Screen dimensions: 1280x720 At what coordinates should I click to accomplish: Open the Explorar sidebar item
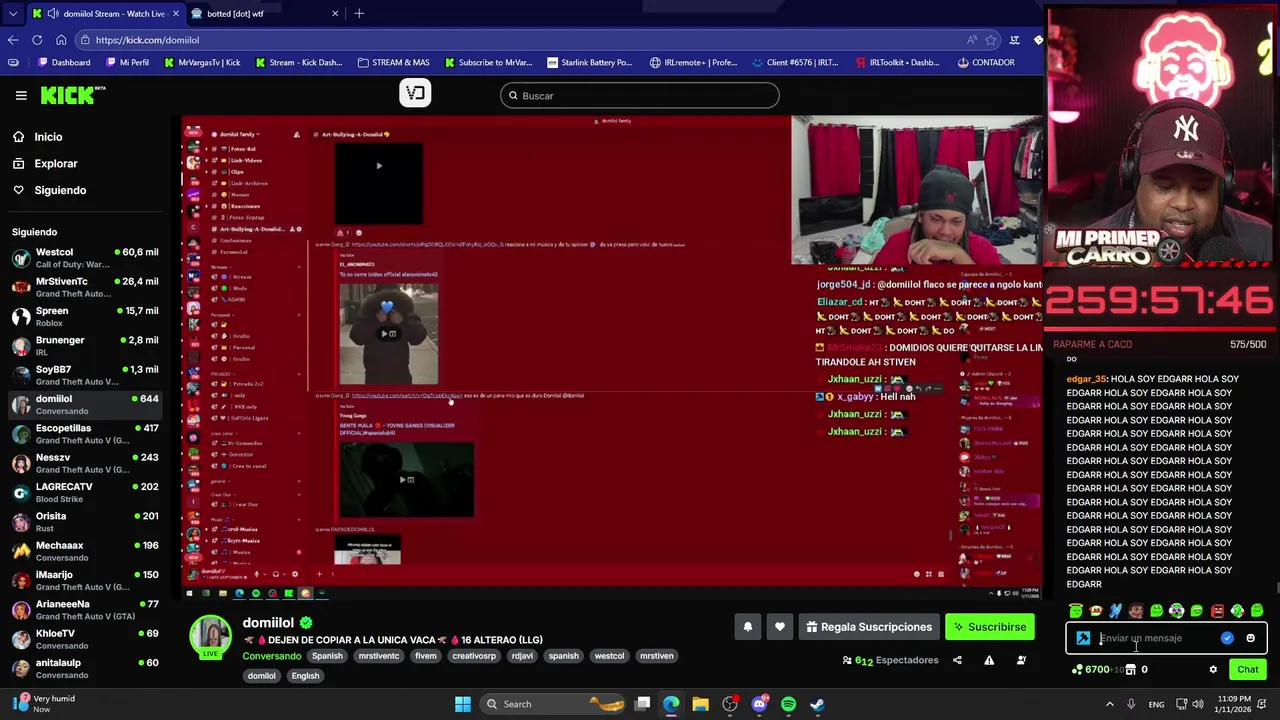[x=55, y=163]
